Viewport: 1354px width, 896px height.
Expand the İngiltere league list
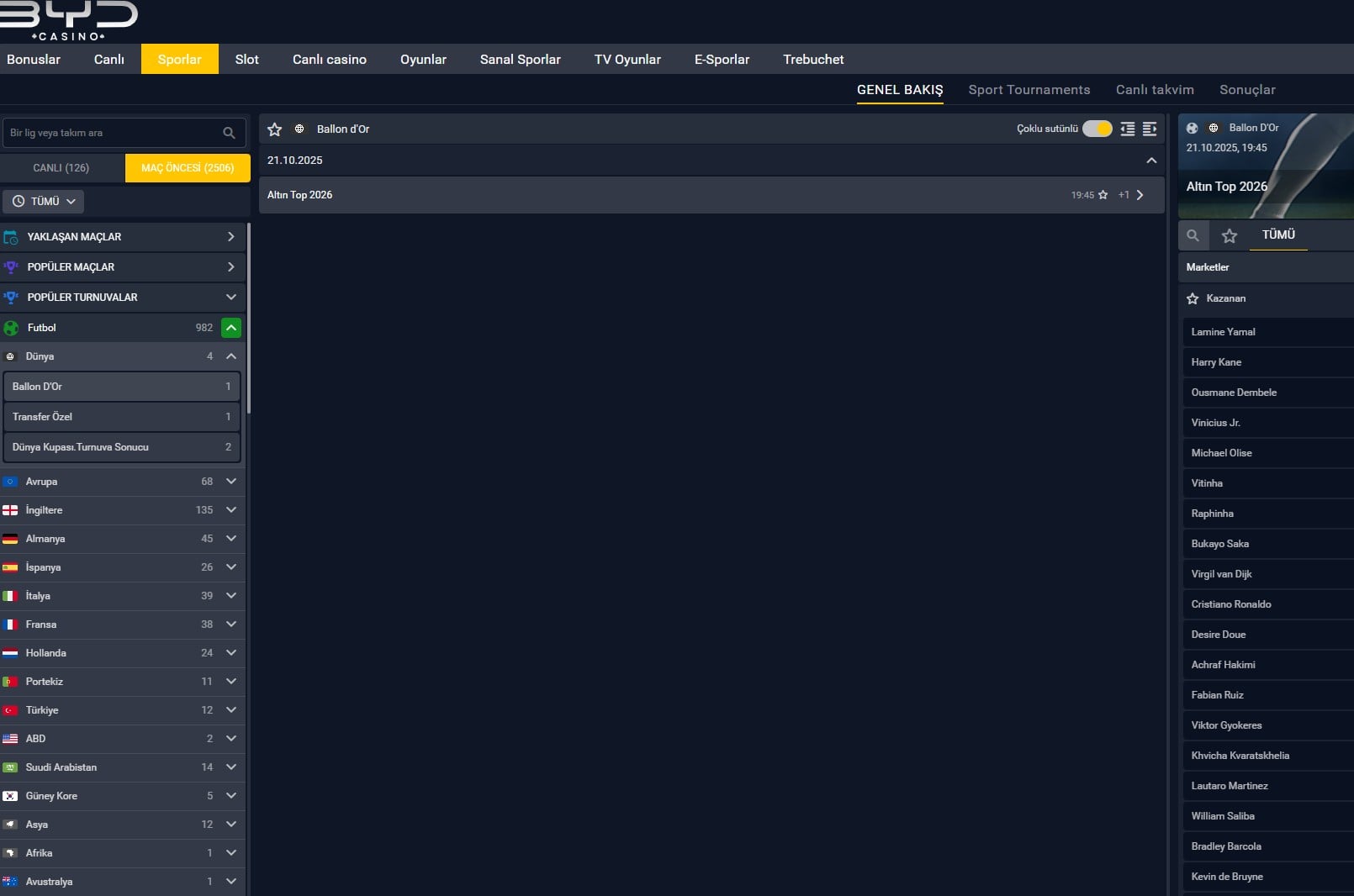click(231, 510)
